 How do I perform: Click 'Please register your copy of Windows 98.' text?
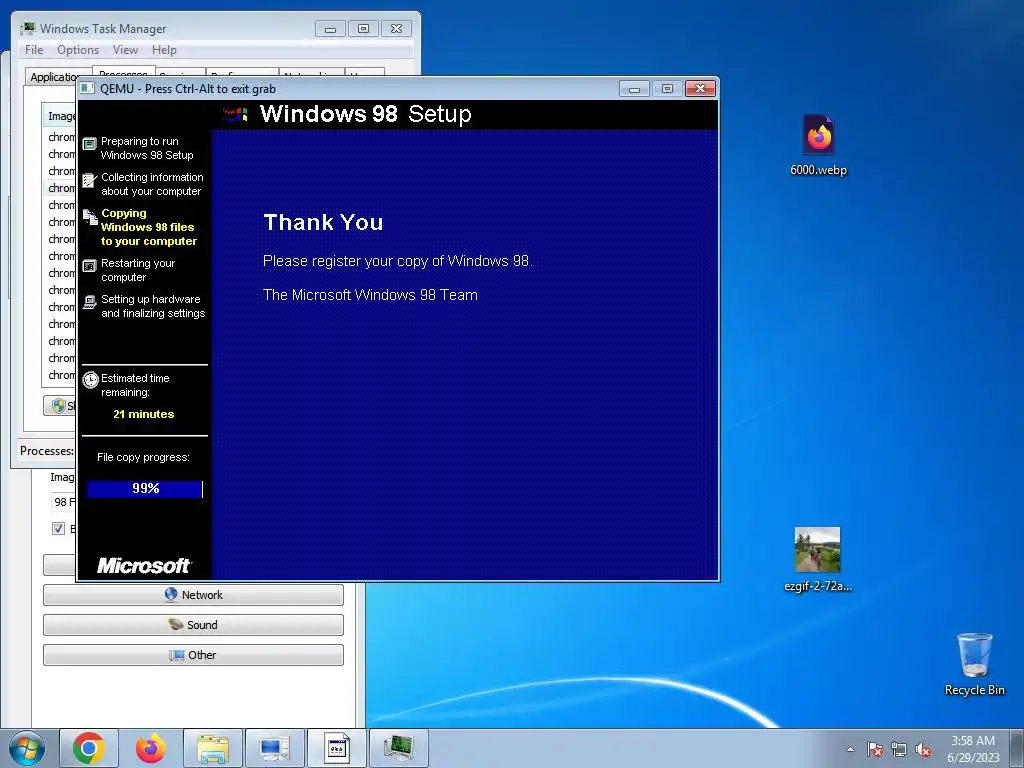[398, 261]
